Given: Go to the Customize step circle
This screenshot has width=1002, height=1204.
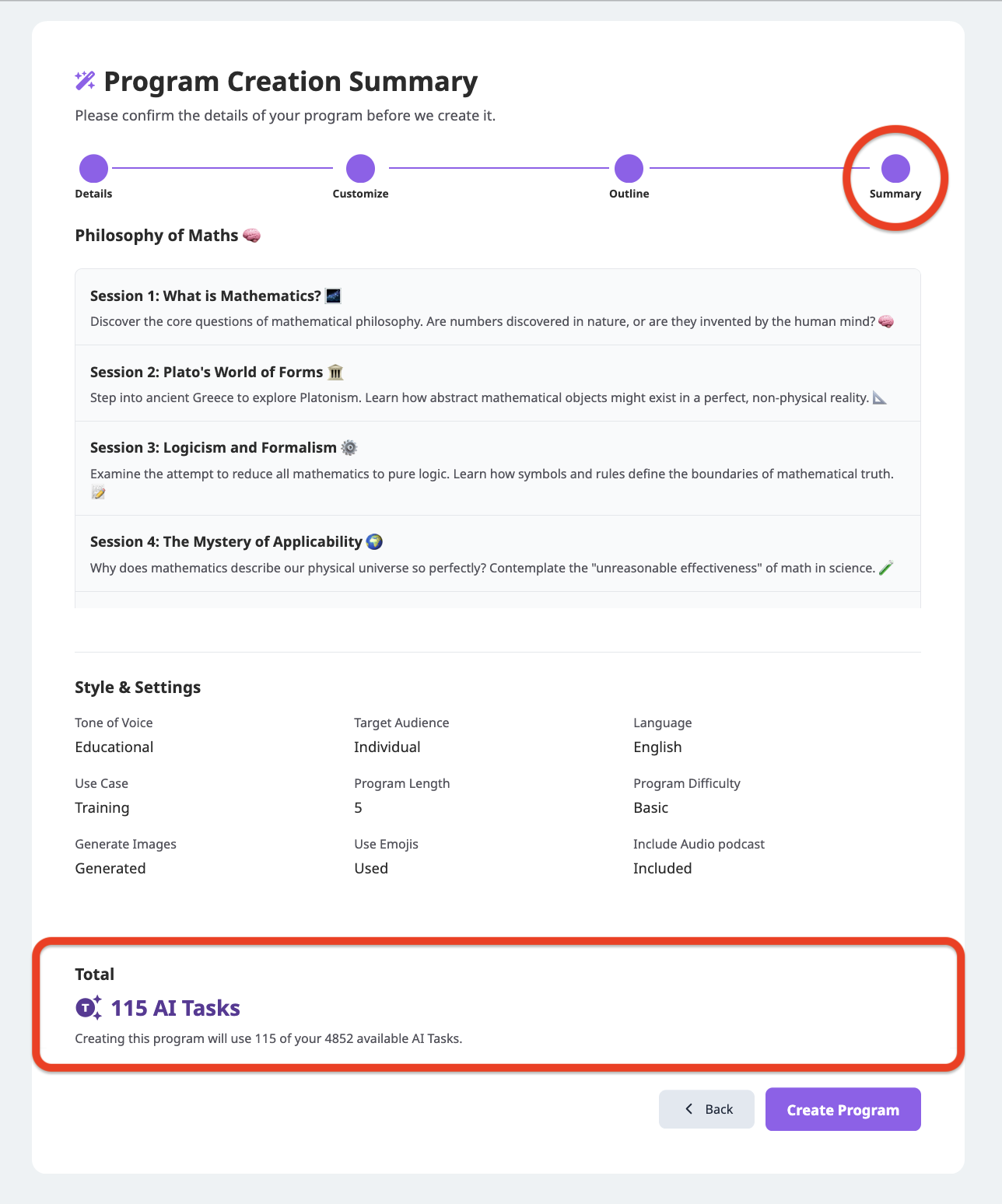Looking at the screenshot, I should tap(360, 168).
